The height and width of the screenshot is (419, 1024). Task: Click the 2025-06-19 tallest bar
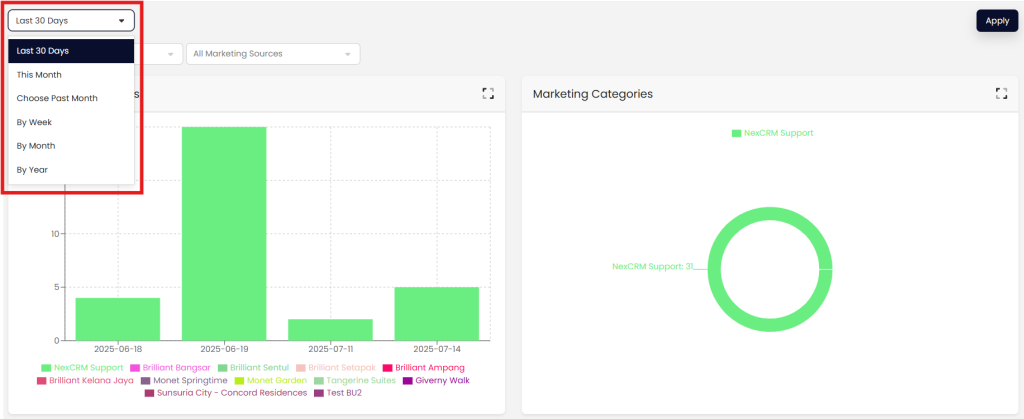pos(224,233)
